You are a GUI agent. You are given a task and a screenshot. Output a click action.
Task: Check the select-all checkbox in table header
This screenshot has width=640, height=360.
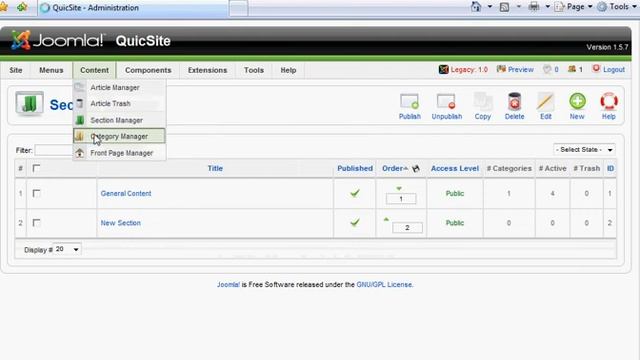pos(36,168)
